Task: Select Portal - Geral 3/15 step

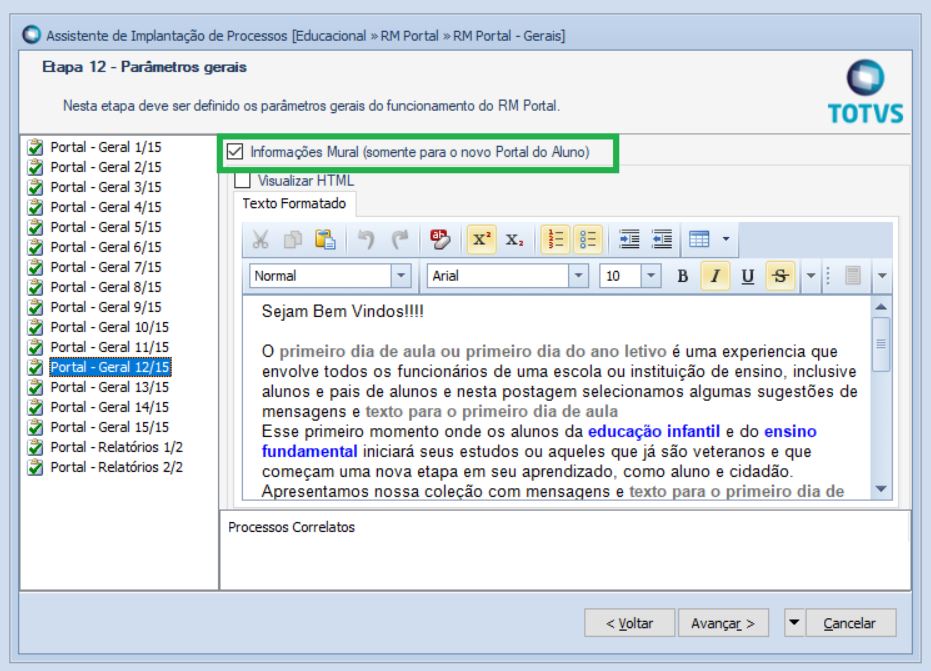Action: click(x=106, y=187)
